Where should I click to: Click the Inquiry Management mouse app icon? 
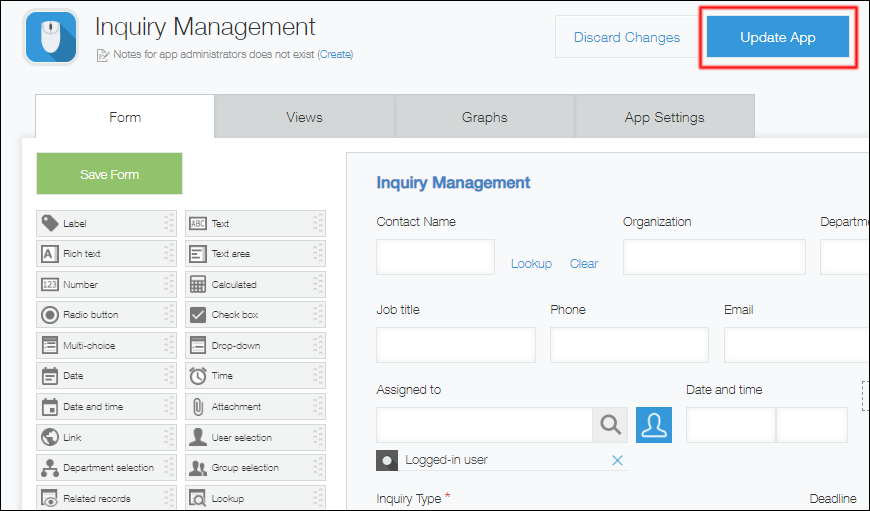tap(51, 38)
